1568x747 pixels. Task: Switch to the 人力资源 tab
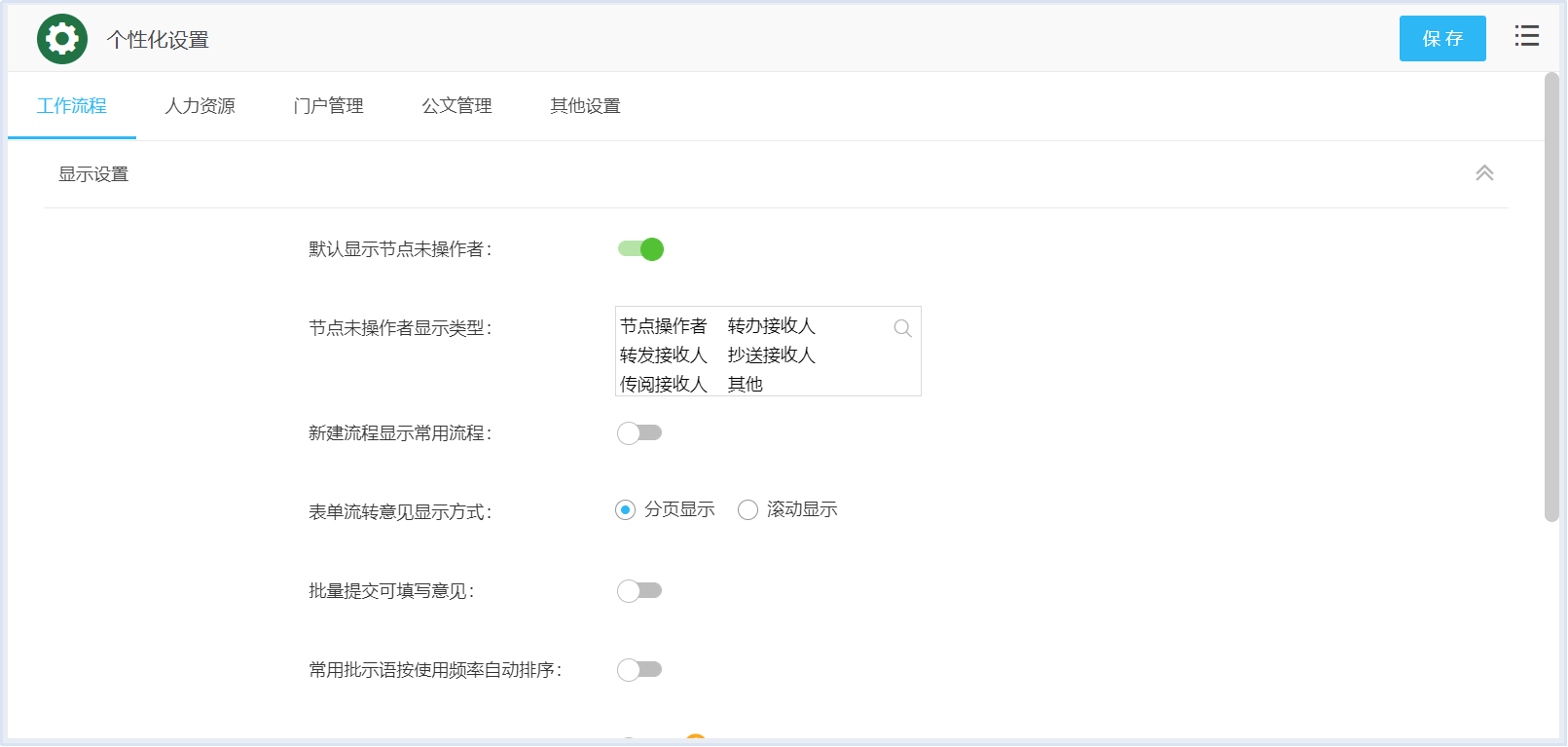click(x=200, y=106)
